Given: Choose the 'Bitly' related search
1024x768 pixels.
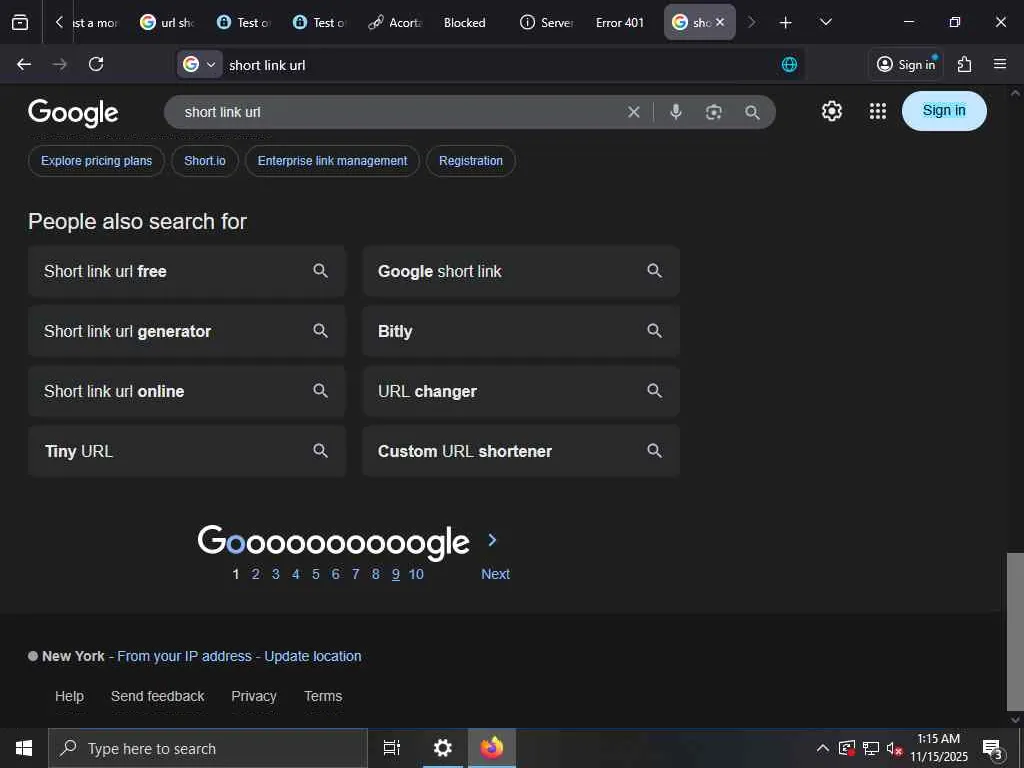Looking at the screenshot, I should click(520, 331).
